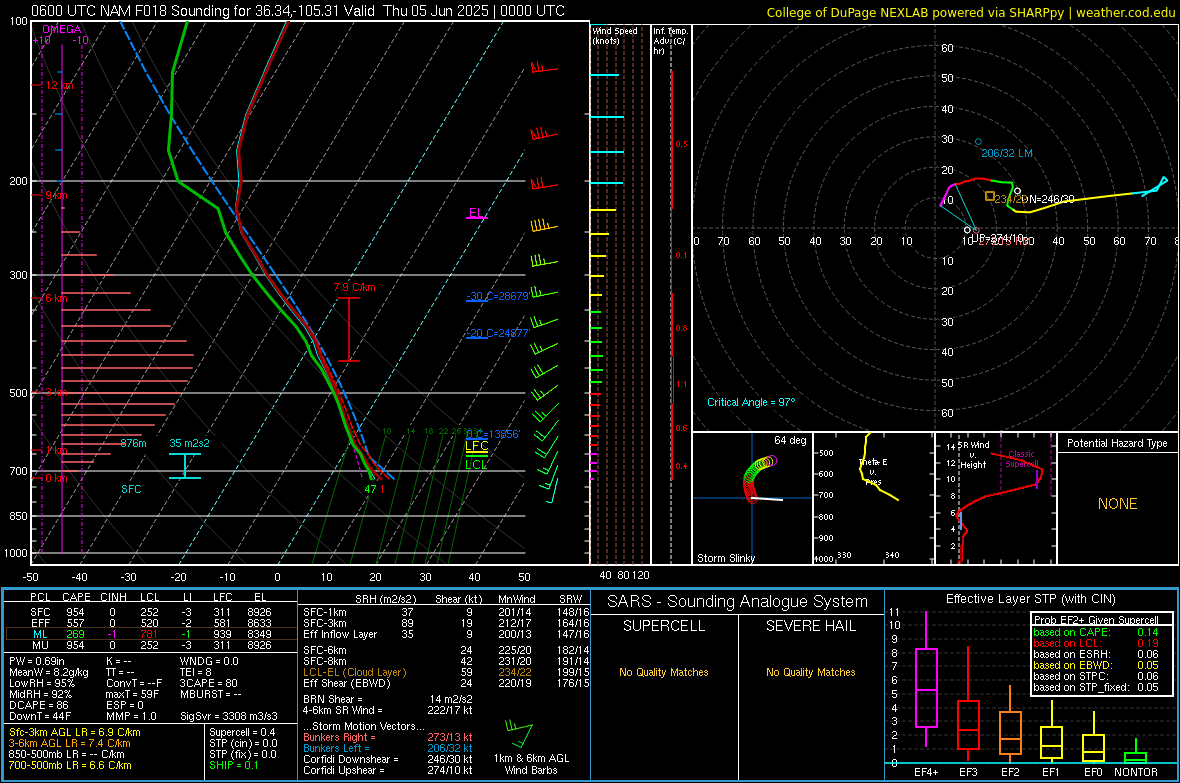Image resolution: width=1180 pixels, height=783 pixels.
Task: Click the 64 deg slinky tilt value
Action: (790, 440)
